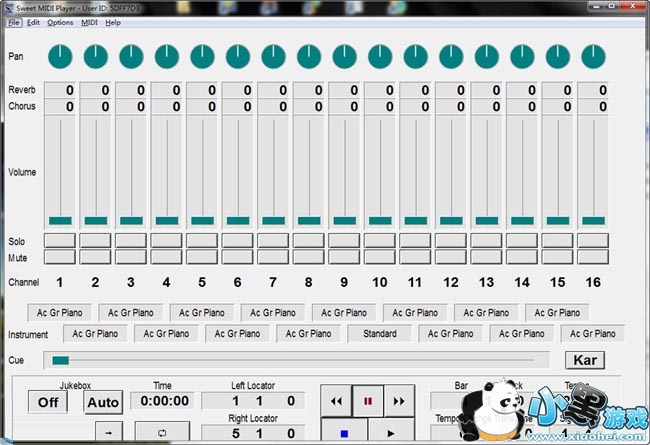Click the Pan knob for channel 14
The image size is (650, 445).
(522, 57)
